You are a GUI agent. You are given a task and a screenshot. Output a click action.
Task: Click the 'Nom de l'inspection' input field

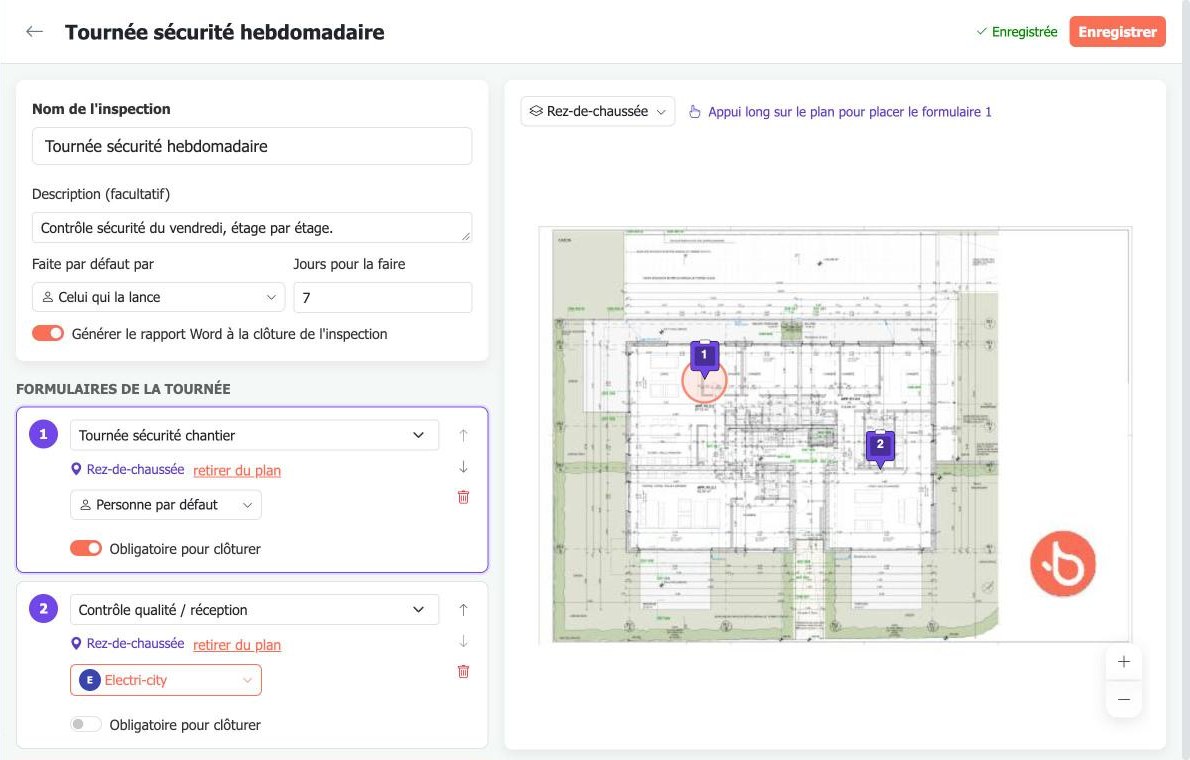252,146
